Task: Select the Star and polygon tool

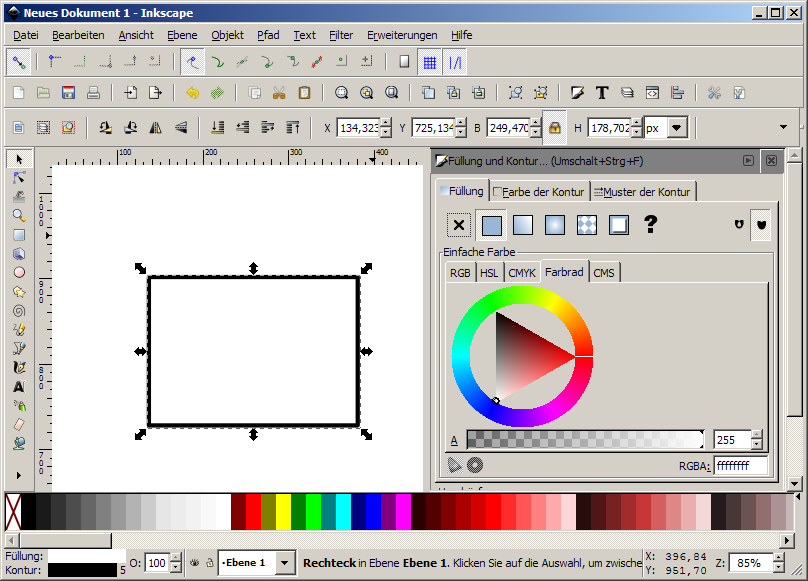Action: pos(19,291)
